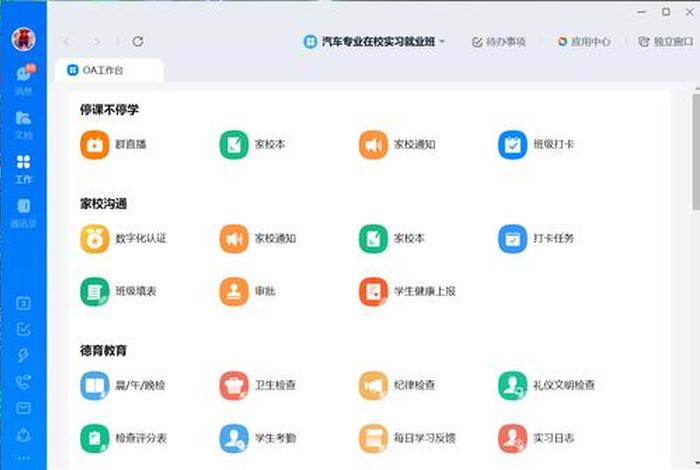Open the 实习日志 internship log
Viewport: 700px width, 470px height.
click(512, 438)
